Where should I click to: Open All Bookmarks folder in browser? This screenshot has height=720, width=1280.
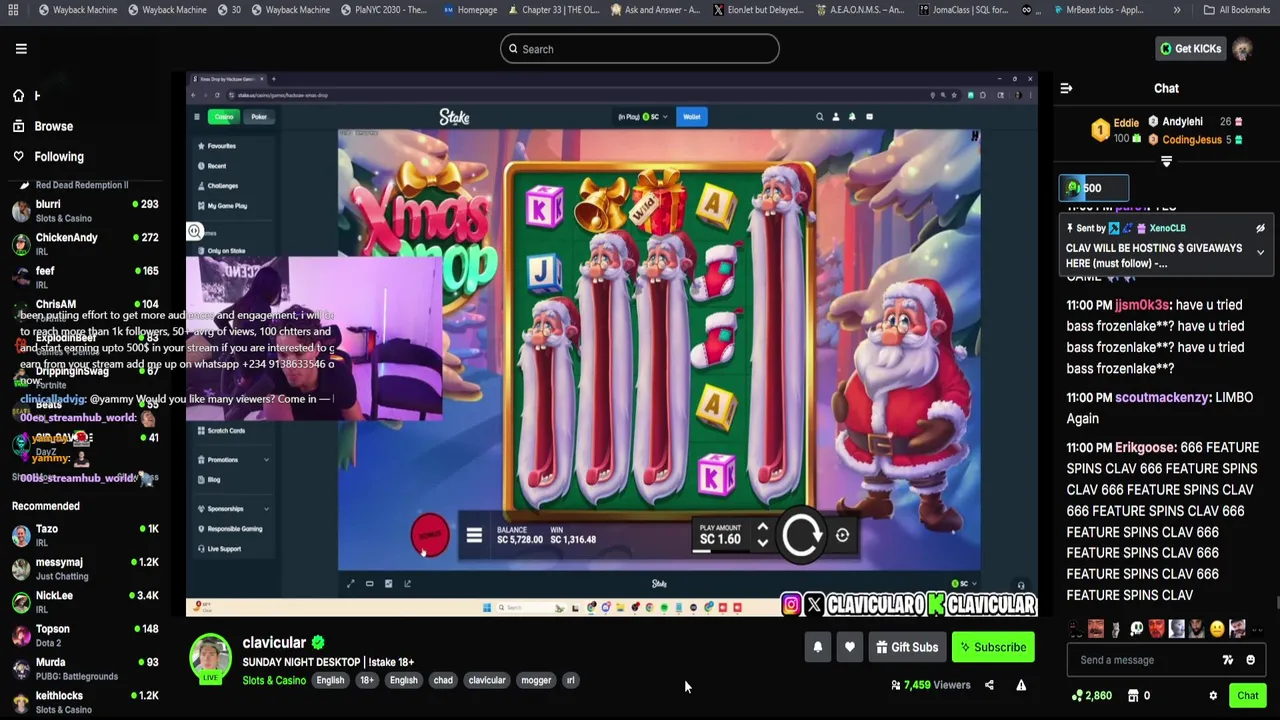pyautogui.click(x=1237, y=10)
